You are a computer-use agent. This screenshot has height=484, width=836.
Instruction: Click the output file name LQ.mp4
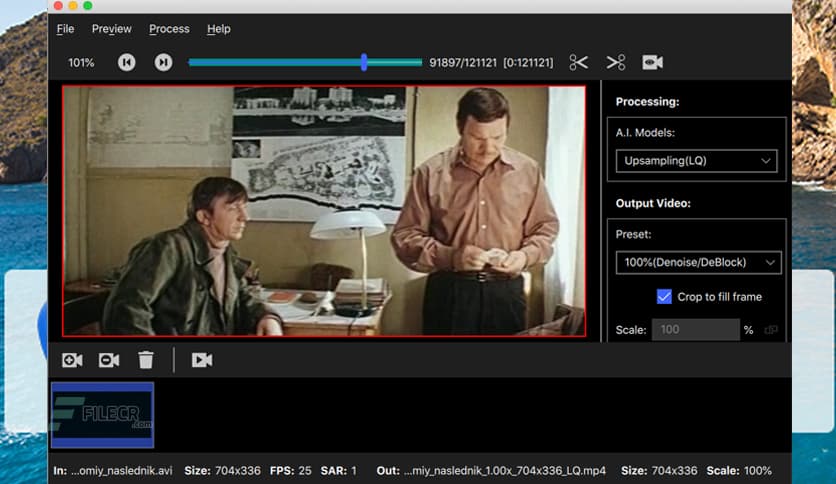tap(504, 471)
